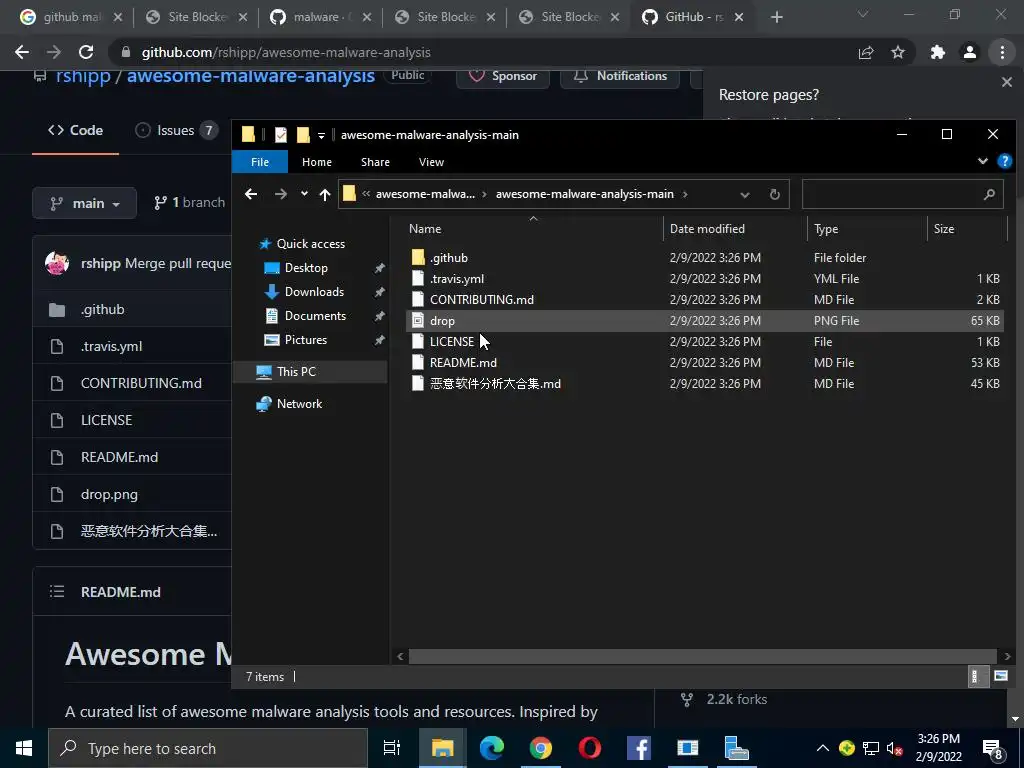Open rshipp profile link on GitHub

pyautogui.click(x=83, y=76)
